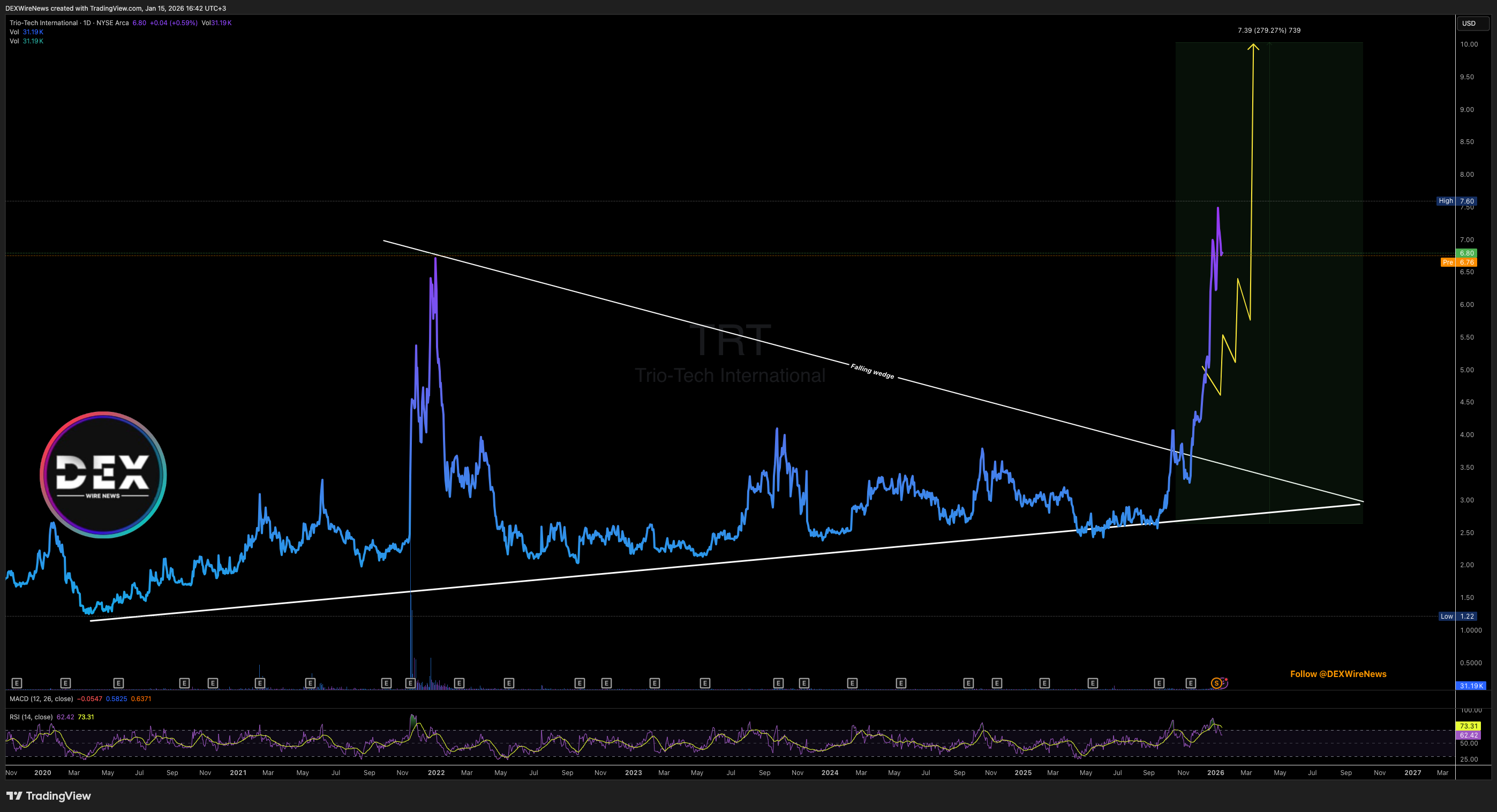Click the TradingView logo at the bottom left
1497x812 pixels.
(x=49, y=796)
